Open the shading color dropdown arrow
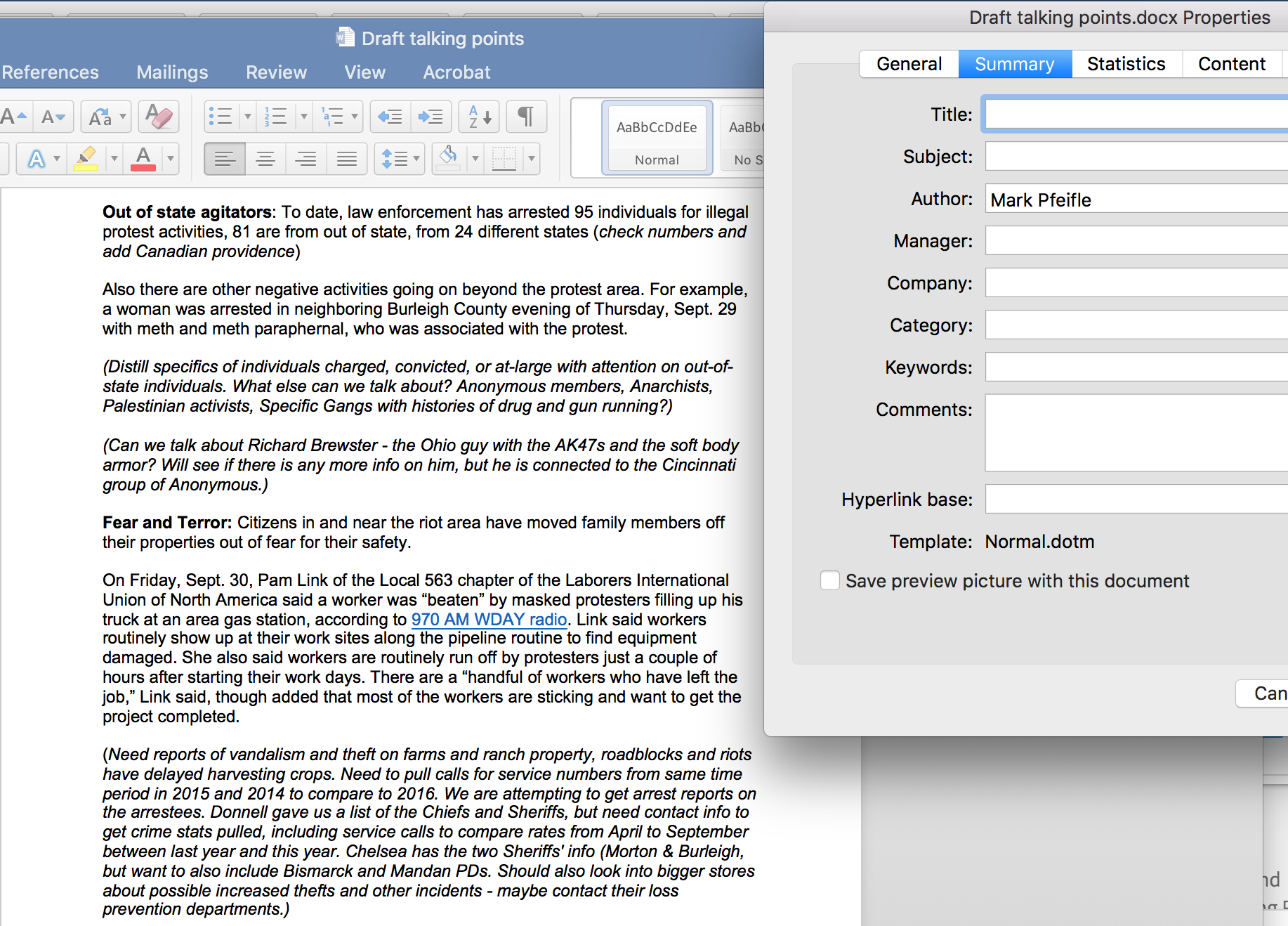 pyautogui.click(x=475, y=159)
